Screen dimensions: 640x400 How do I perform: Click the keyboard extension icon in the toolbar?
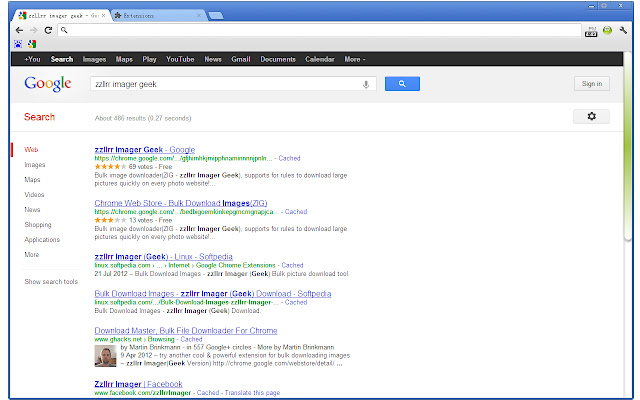tap(591, 31)
